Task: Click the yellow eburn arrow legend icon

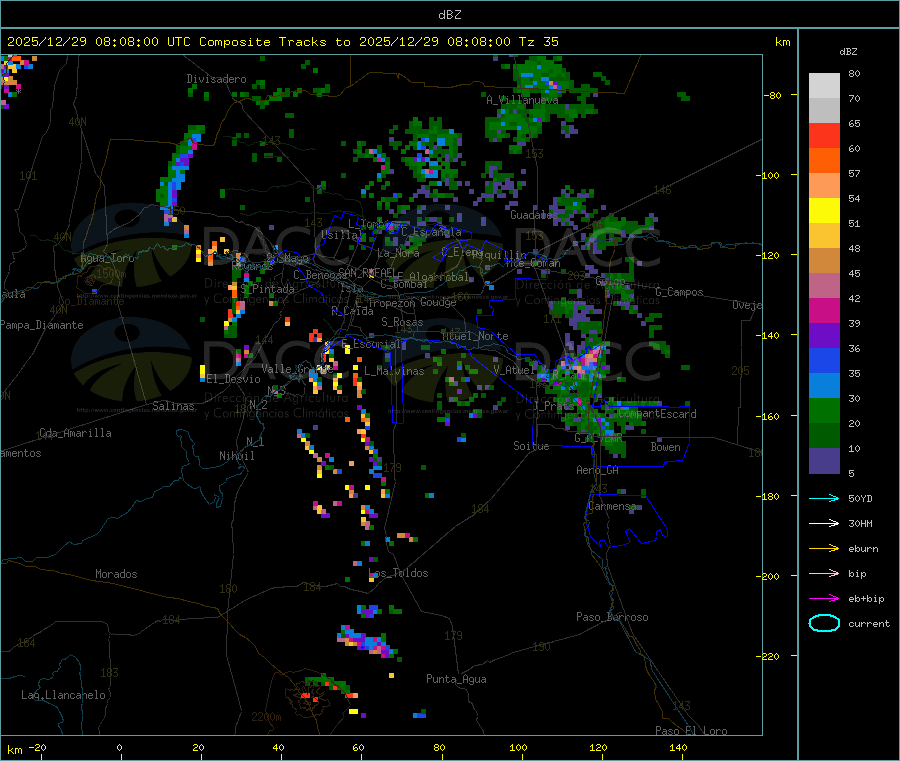Action: coord(824,549)
